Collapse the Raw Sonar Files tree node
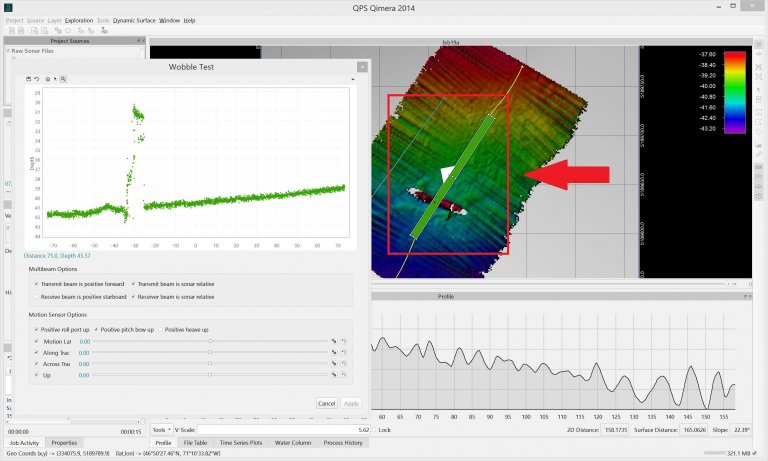Viewport: 768px width, 461px height. (7, 50)
